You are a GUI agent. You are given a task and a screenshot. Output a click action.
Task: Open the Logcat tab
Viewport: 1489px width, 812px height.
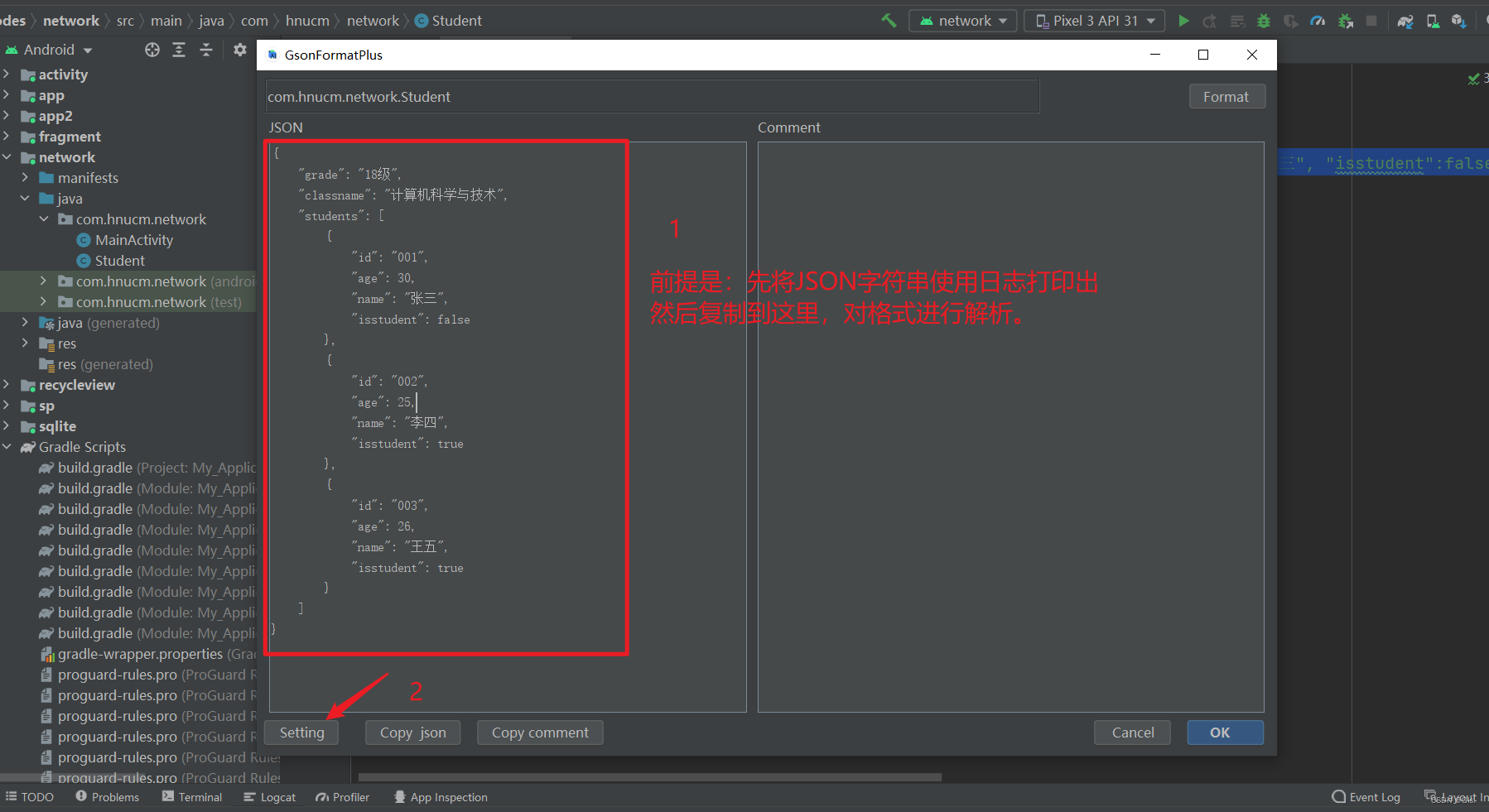(x=269, y=796)
